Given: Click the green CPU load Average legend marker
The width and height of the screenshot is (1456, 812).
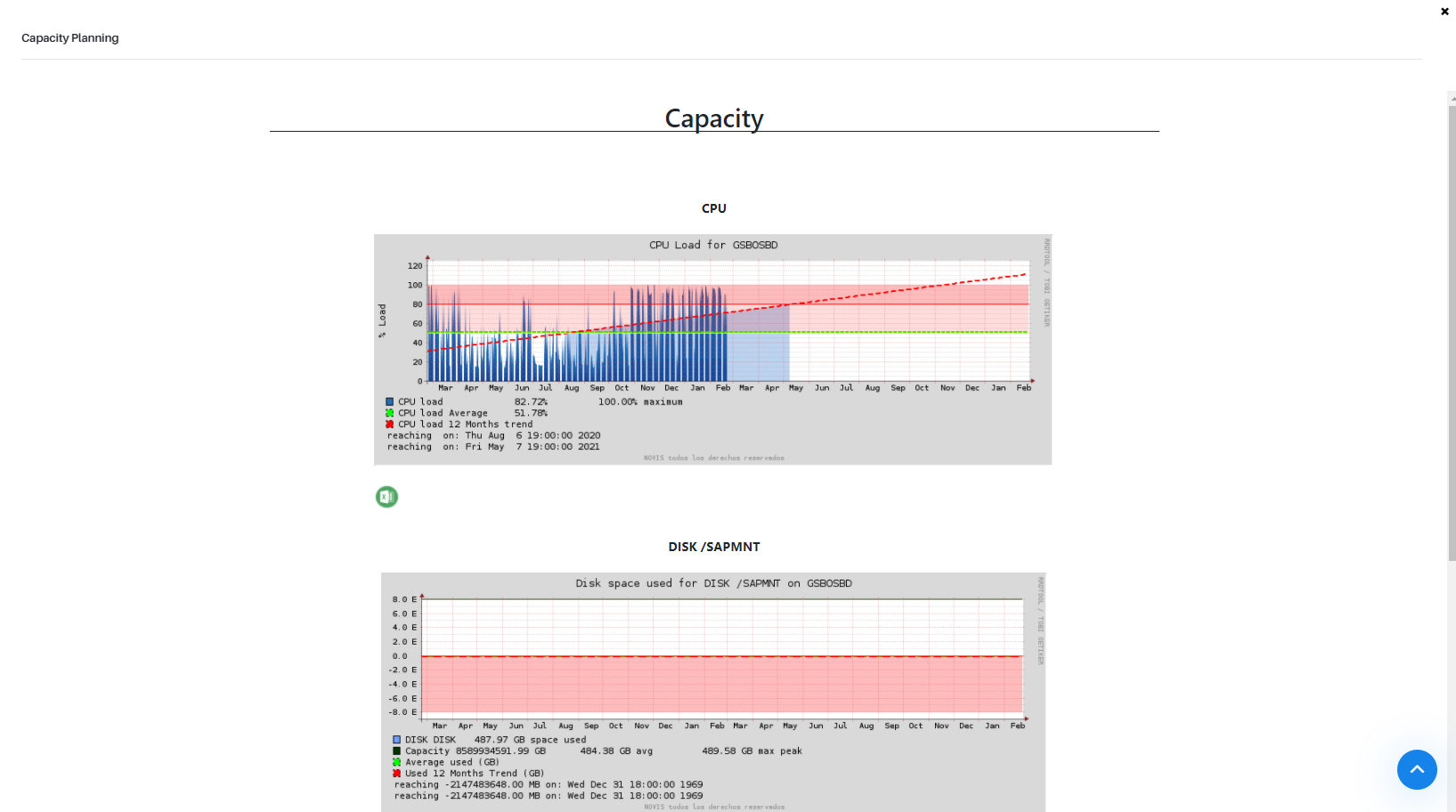Looking at the screenshot, I should pyautogui.click(x=389, y=413).
